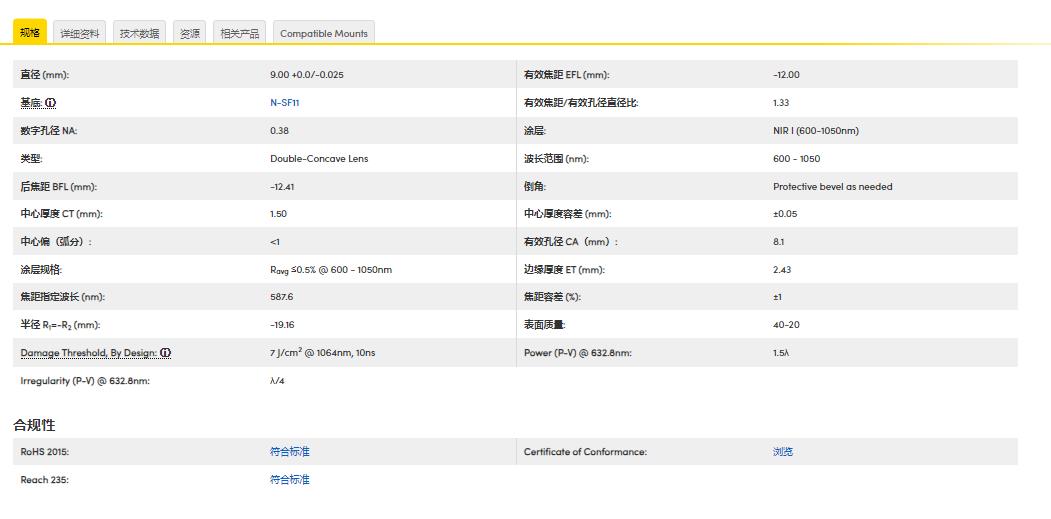Click center thickness value 1.50
Viewport: 1051px width, 519px height.
[x=278, y=214]
